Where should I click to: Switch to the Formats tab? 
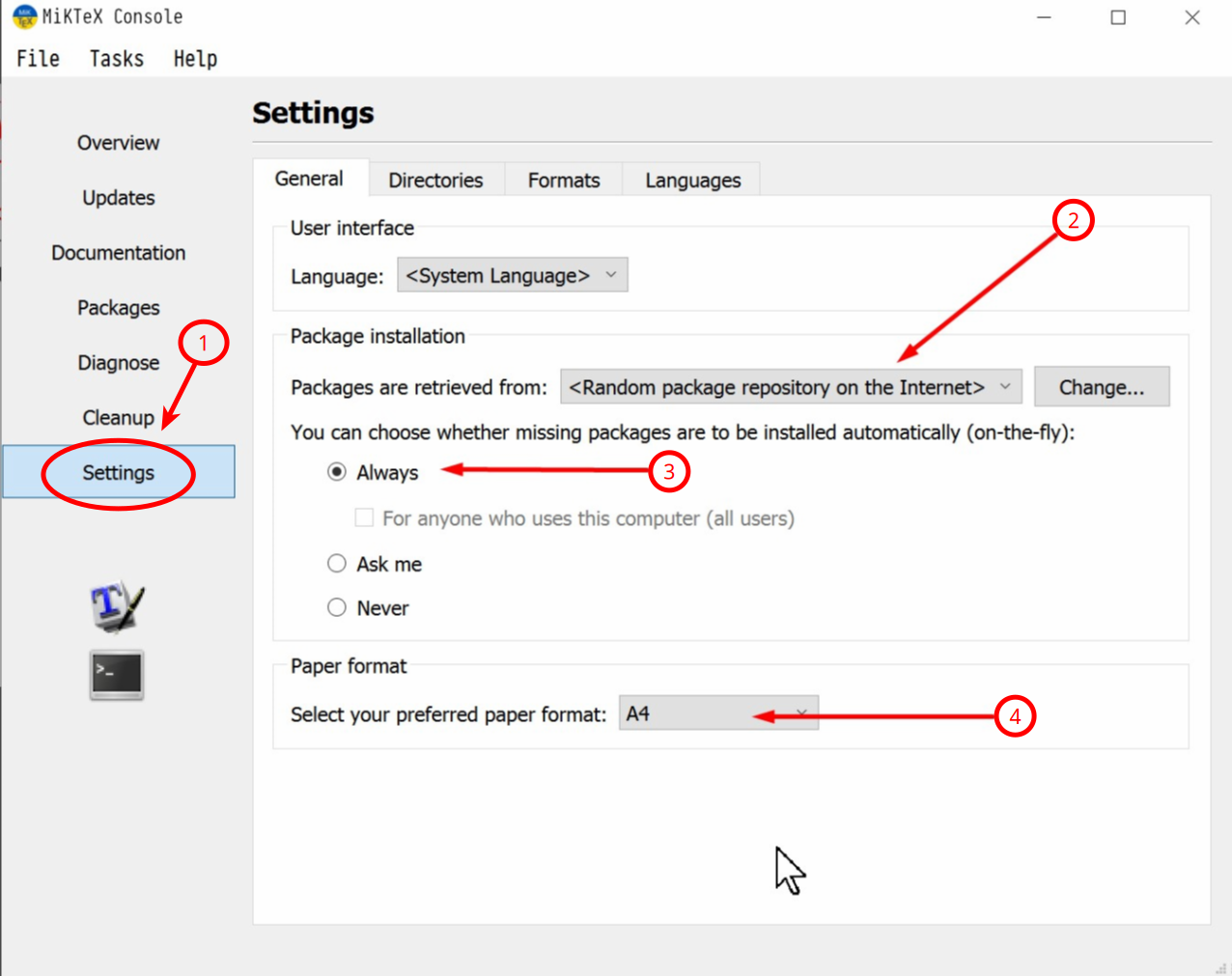[564, 181]
